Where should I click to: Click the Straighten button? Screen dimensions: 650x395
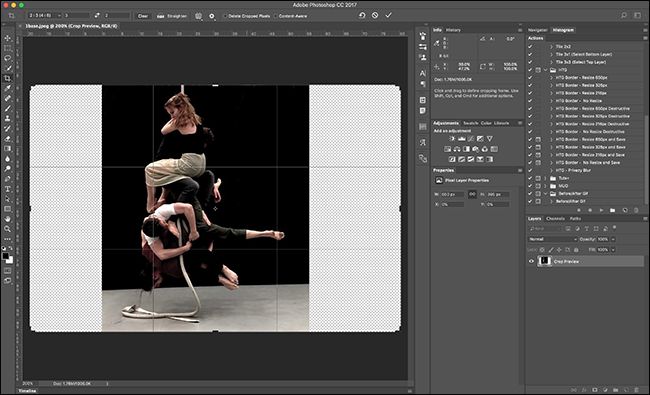click(172, 16)
